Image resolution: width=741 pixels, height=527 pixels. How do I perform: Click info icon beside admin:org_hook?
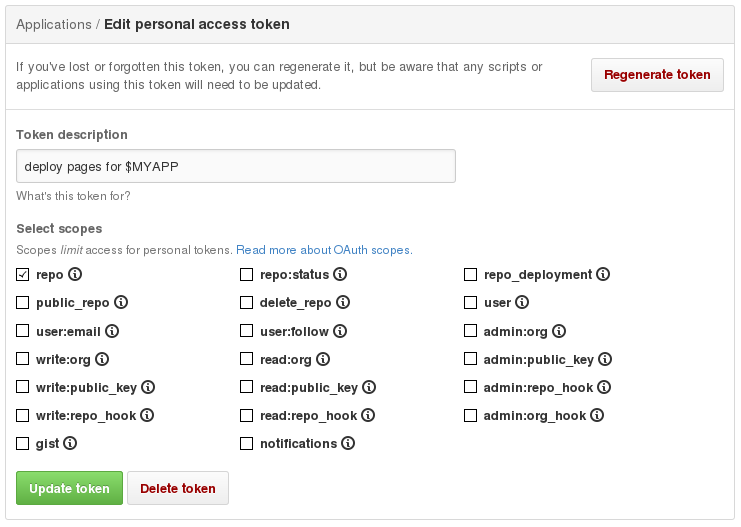[x=596, y=415]
